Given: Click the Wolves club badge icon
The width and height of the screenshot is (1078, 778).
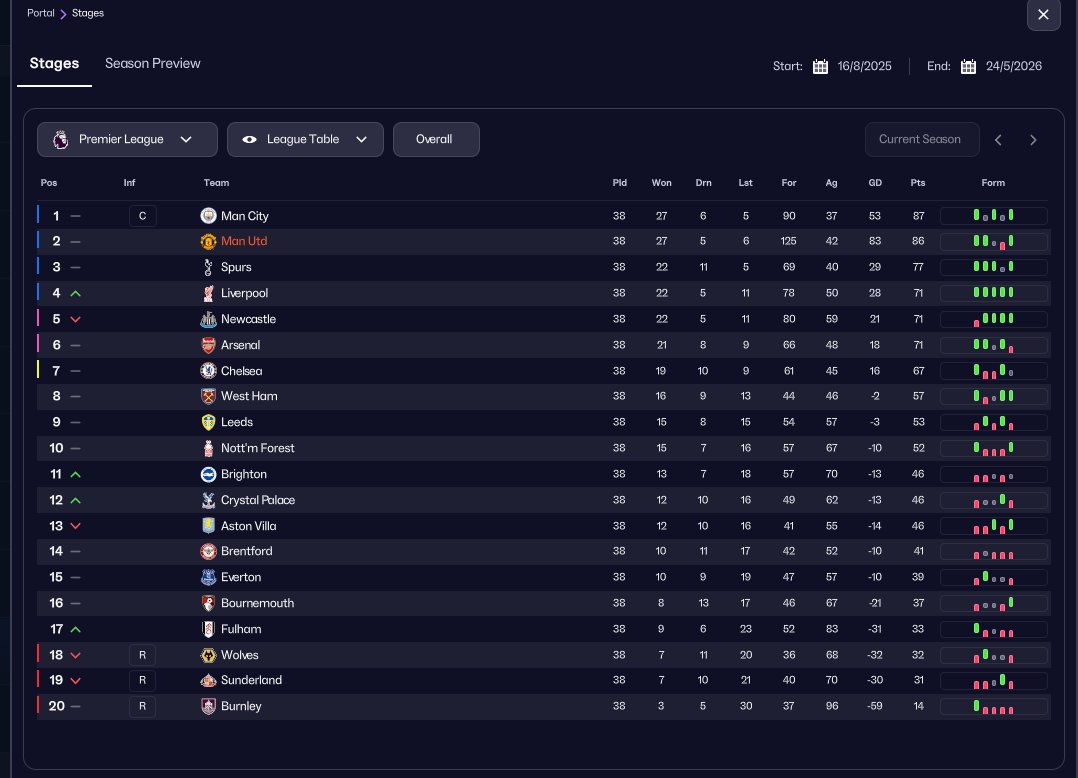Looking at the screenshot, I should click(208, 655).
